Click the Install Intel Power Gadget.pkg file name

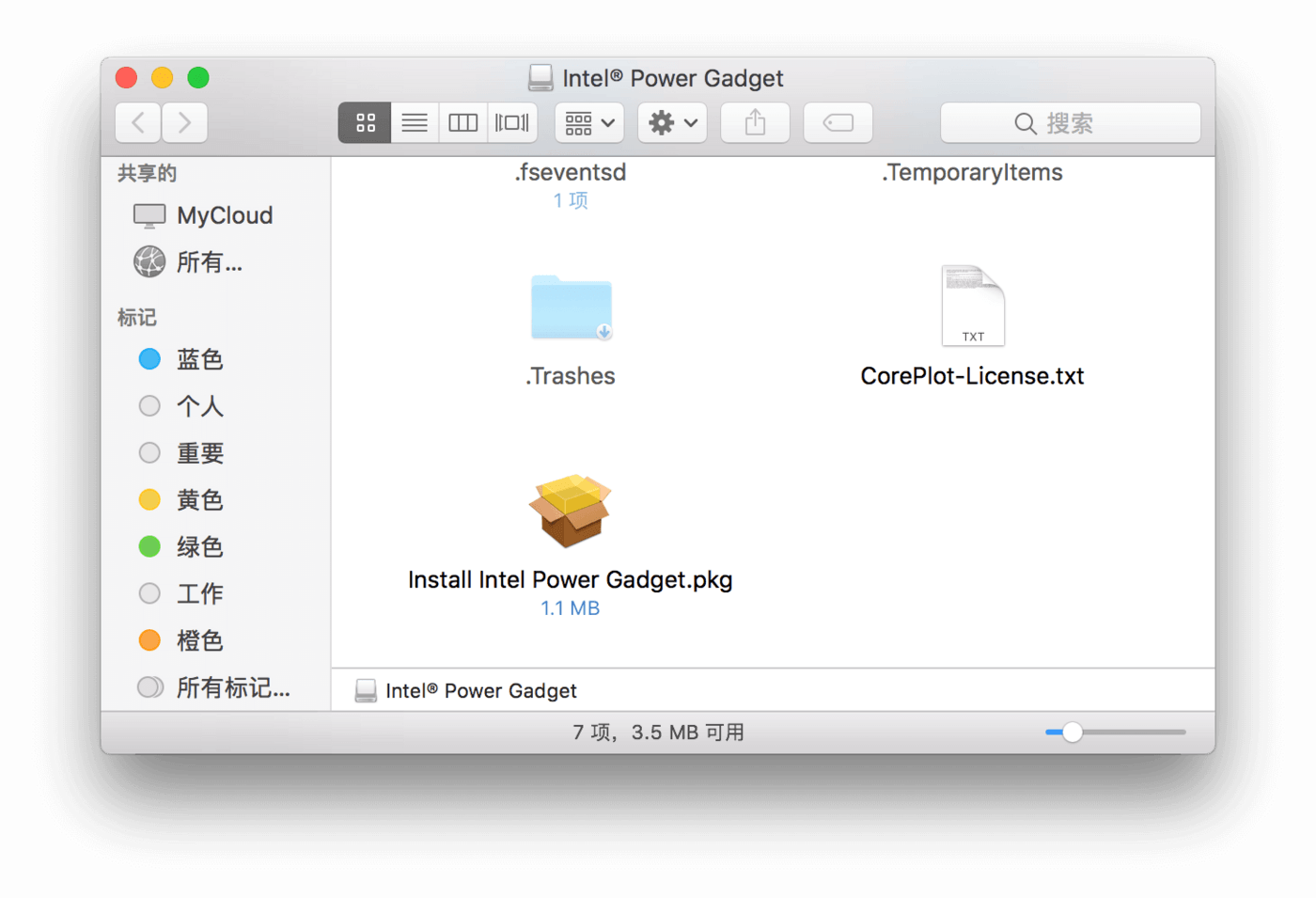pos(571,580)
